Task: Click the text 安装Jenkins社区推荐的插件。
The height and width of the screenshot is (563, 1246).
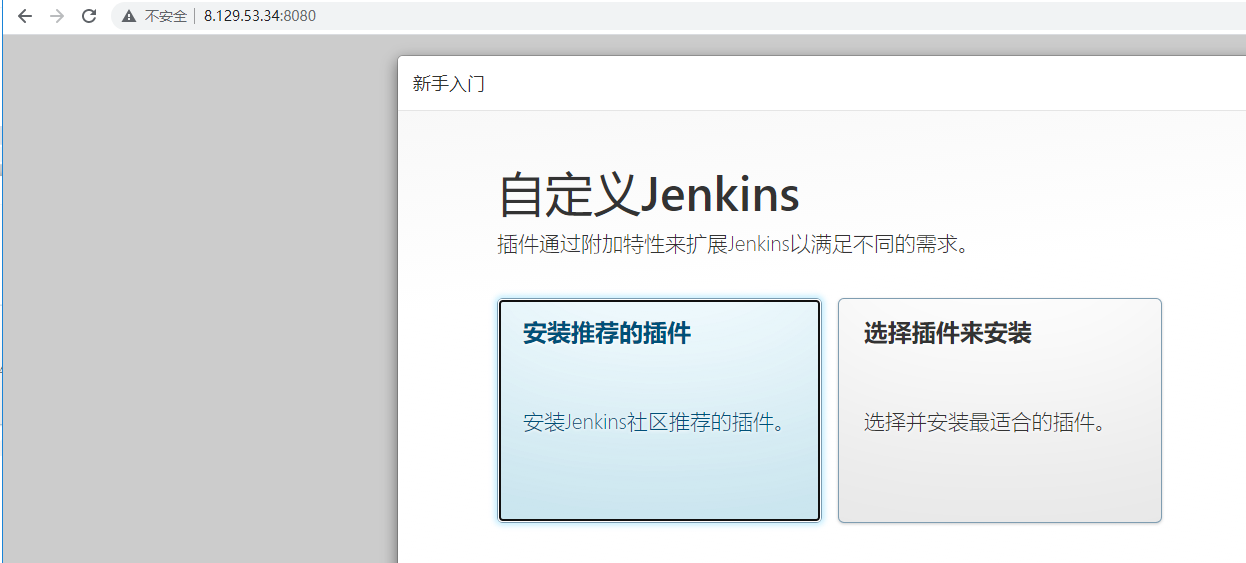Action: click(654, 422)
